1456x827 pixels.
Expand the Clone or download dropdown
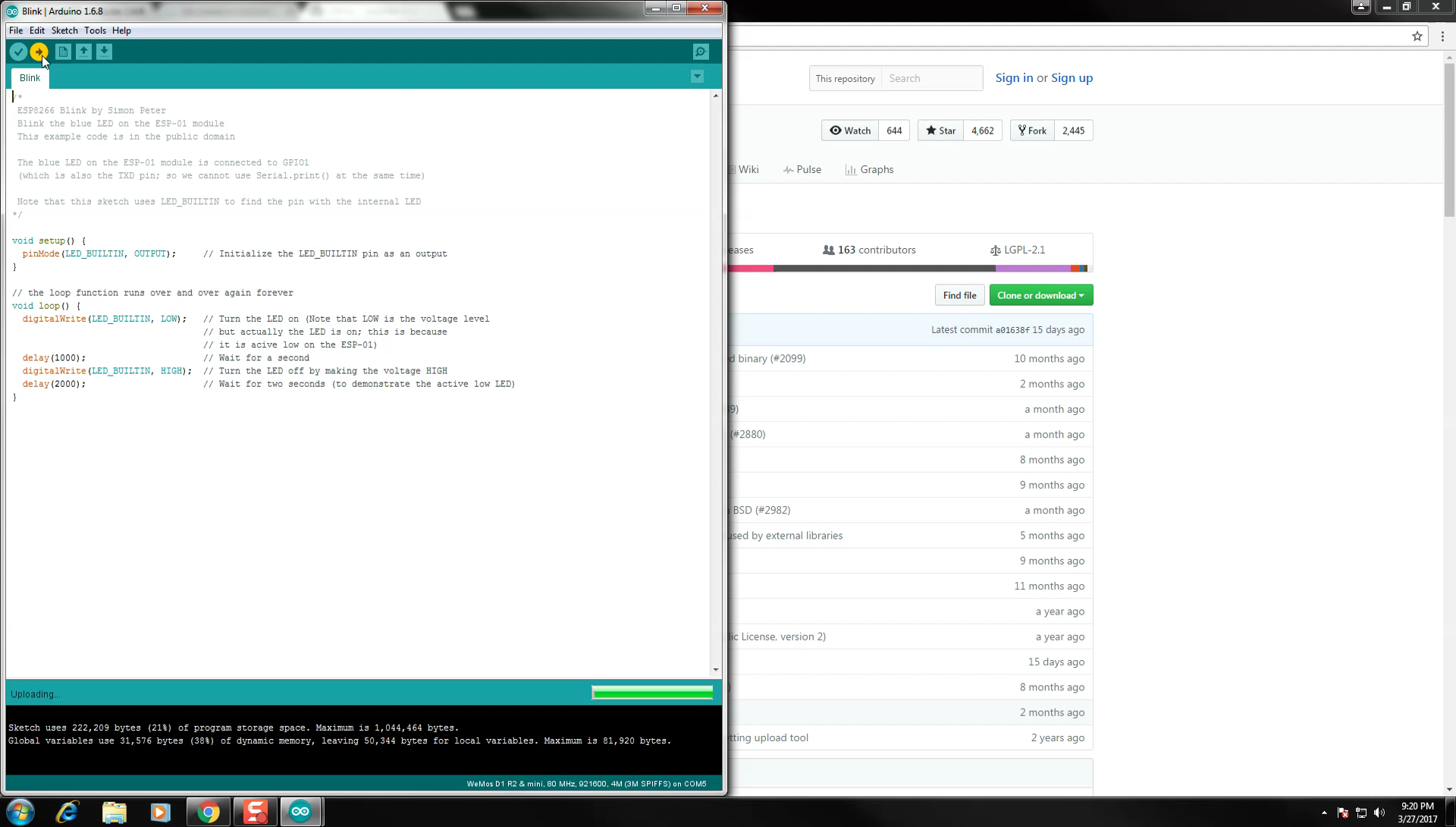pos(1040,295)
